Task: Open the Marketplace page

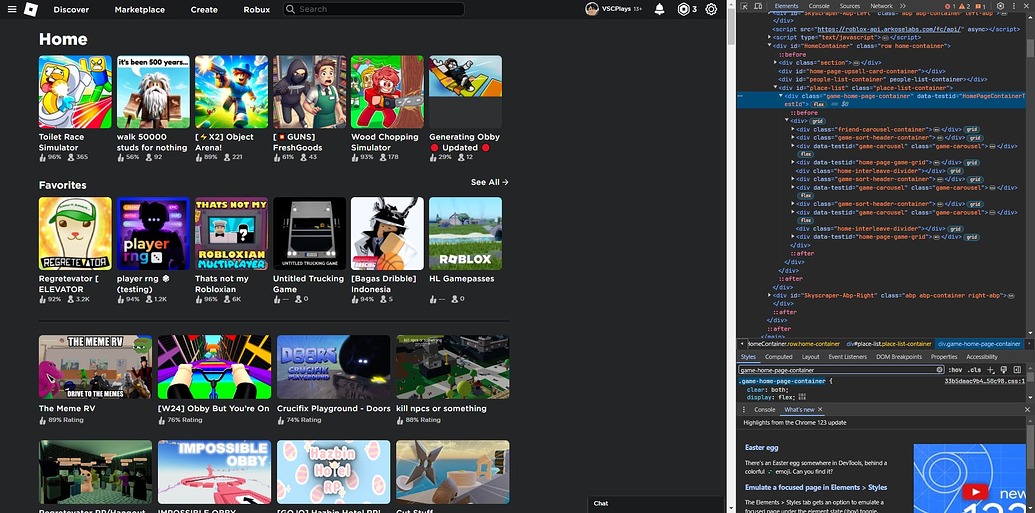Action: (x=140, y=9)
